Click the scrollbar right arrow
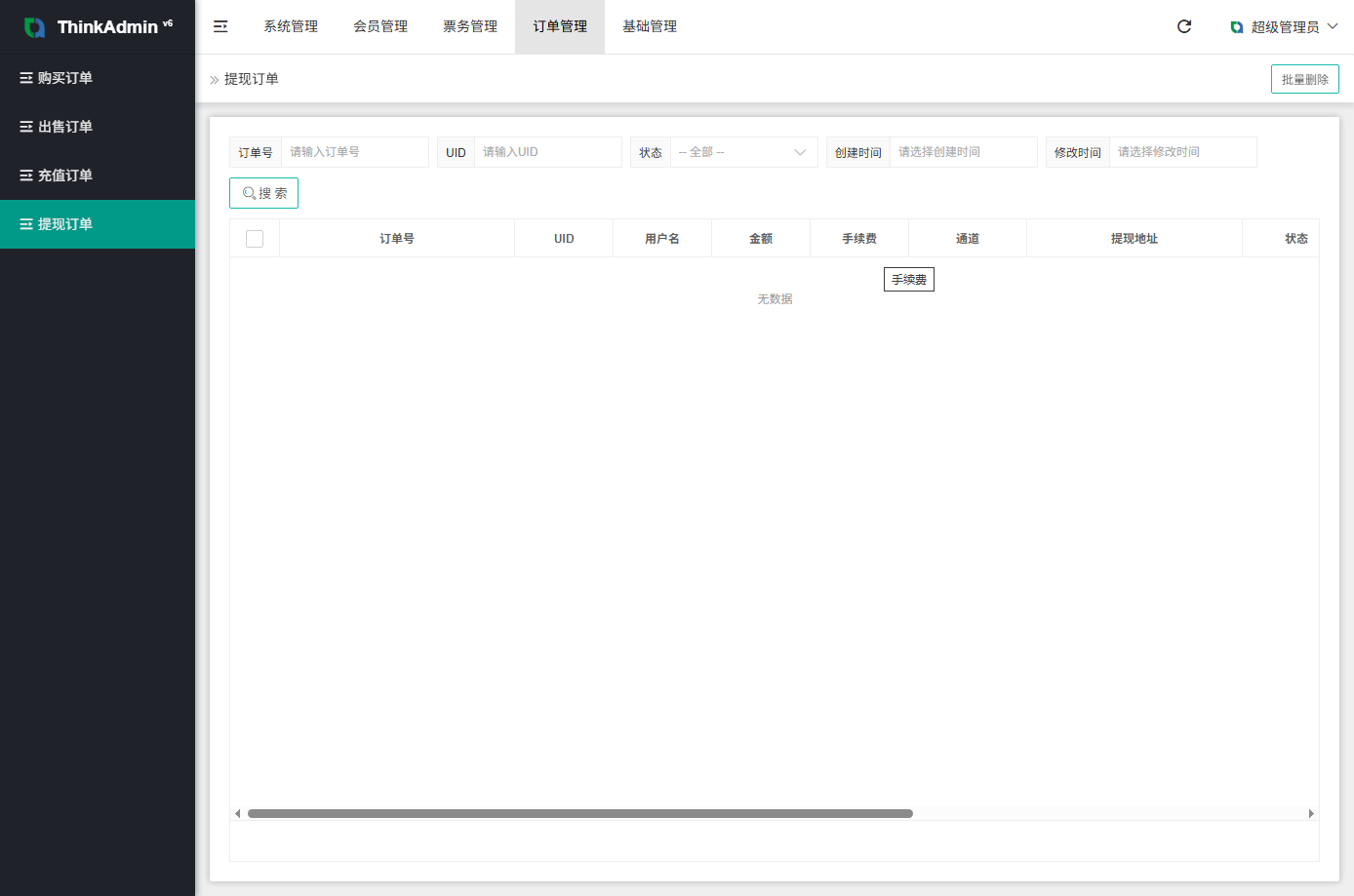This screenshot has width=1354, height=896. pyautogui.click(x=1311, y=813)
